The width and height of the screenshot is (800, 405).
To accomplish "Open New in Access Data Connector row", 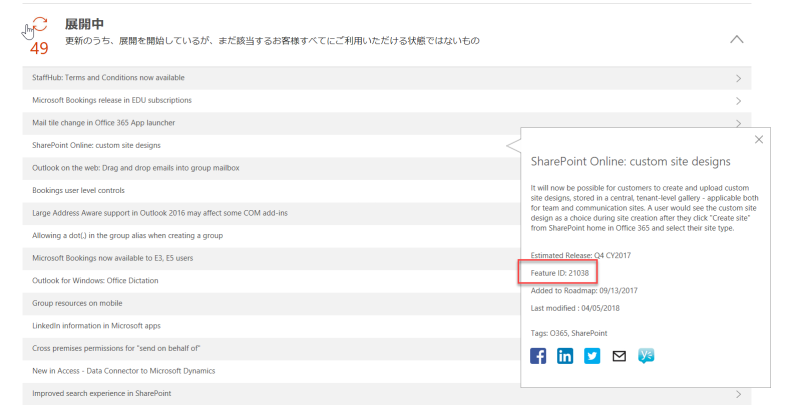I will [271, 371].
